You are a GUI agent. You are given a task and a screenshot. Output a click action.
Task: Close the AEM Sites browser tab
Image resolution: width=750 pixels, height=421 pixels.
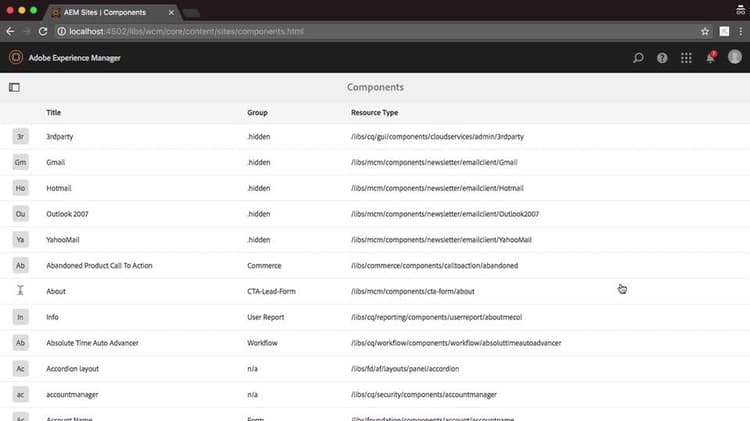click(171, 12)
